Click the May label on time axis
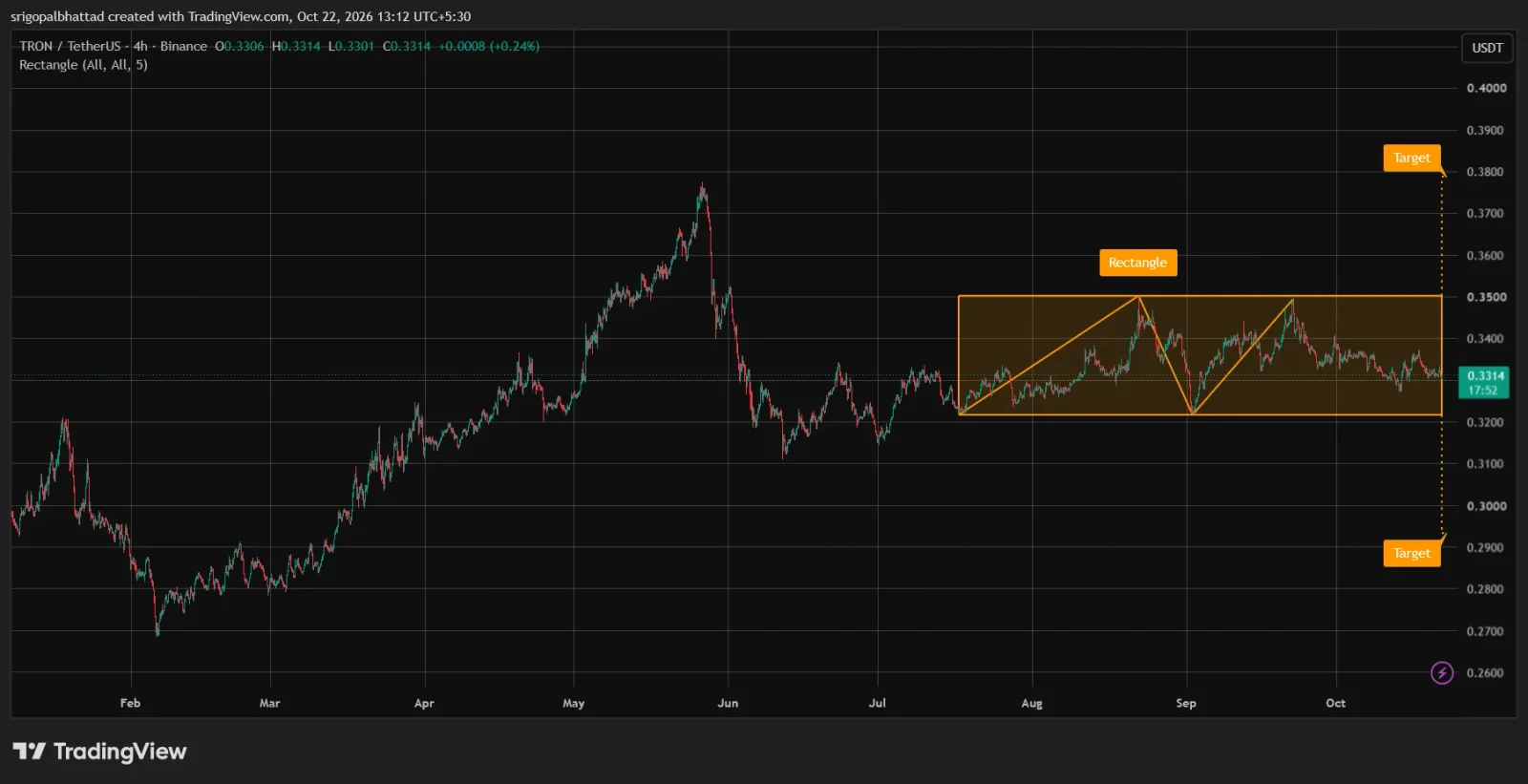This screenshot has height=784, width=1528. coord(573,703)
